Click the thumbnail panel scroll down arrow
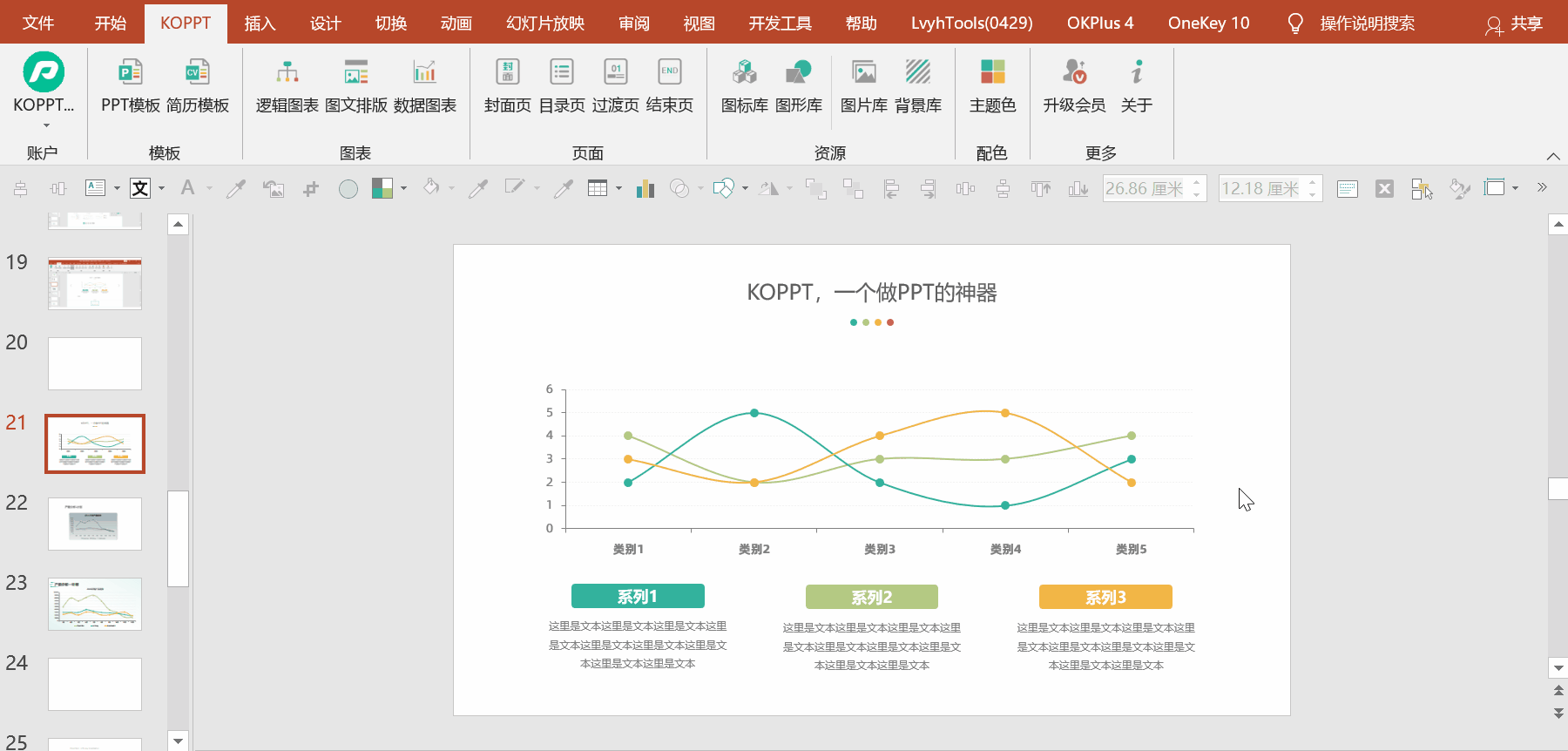This screenshot has height=751, width=1568. pyautogui.click(x=178, y=741)
